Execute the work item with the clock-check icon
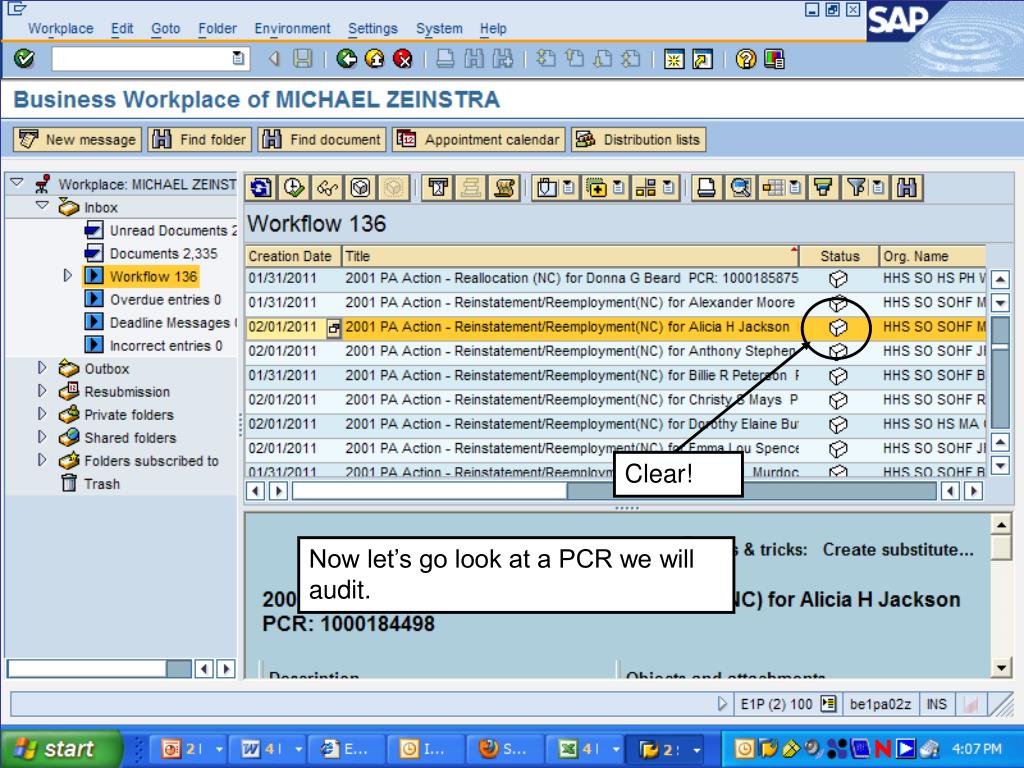The width and height of the screenshot is (1024, 768). point(295,188)
